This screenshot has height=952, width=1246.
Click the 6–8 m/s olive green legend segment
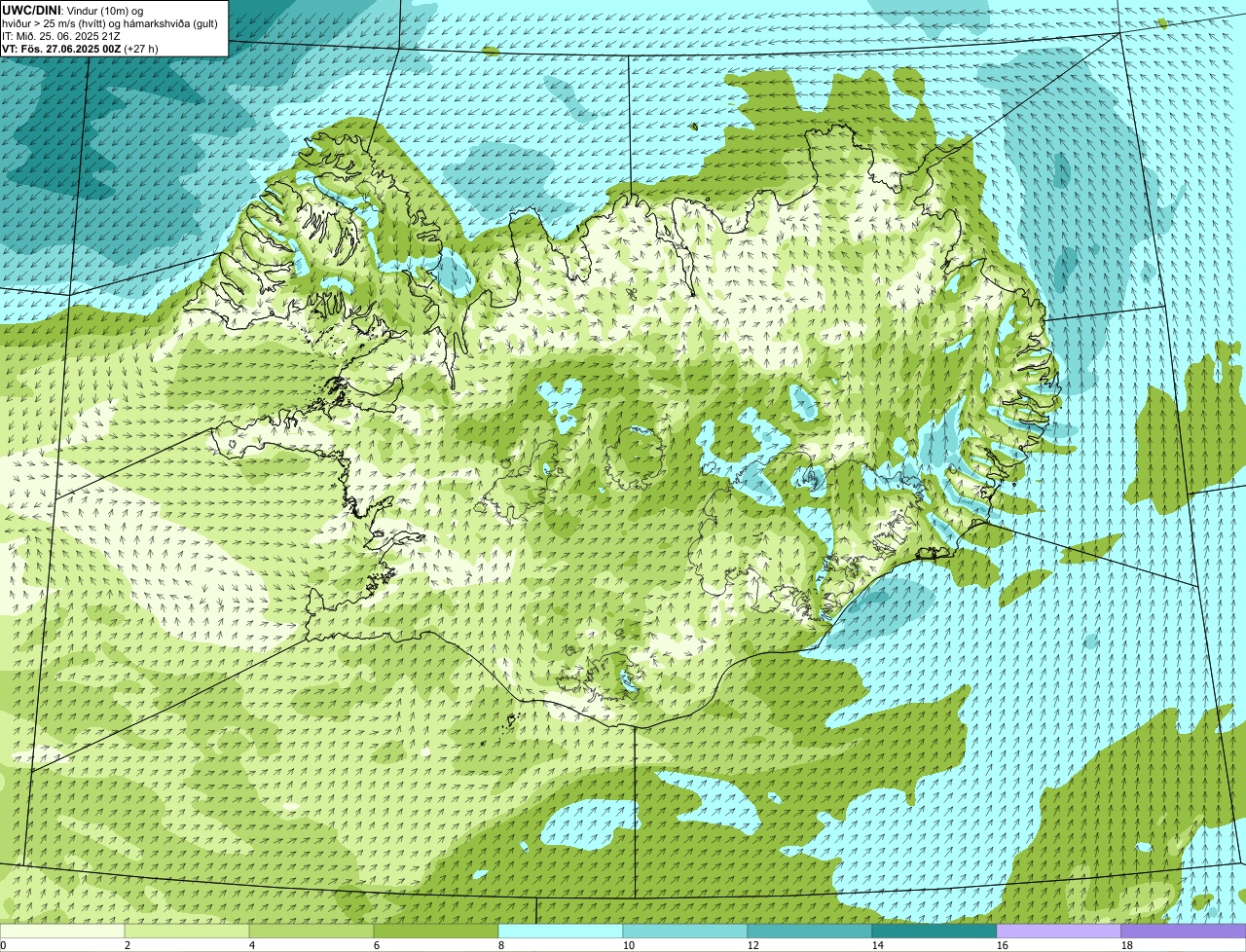tap(436, 932)
